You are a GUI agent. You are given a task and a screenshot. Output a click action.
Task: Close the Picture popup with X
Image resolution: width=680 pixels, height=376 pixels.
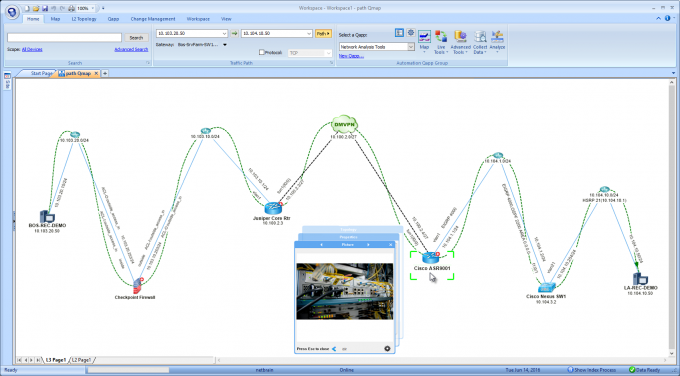390,245
